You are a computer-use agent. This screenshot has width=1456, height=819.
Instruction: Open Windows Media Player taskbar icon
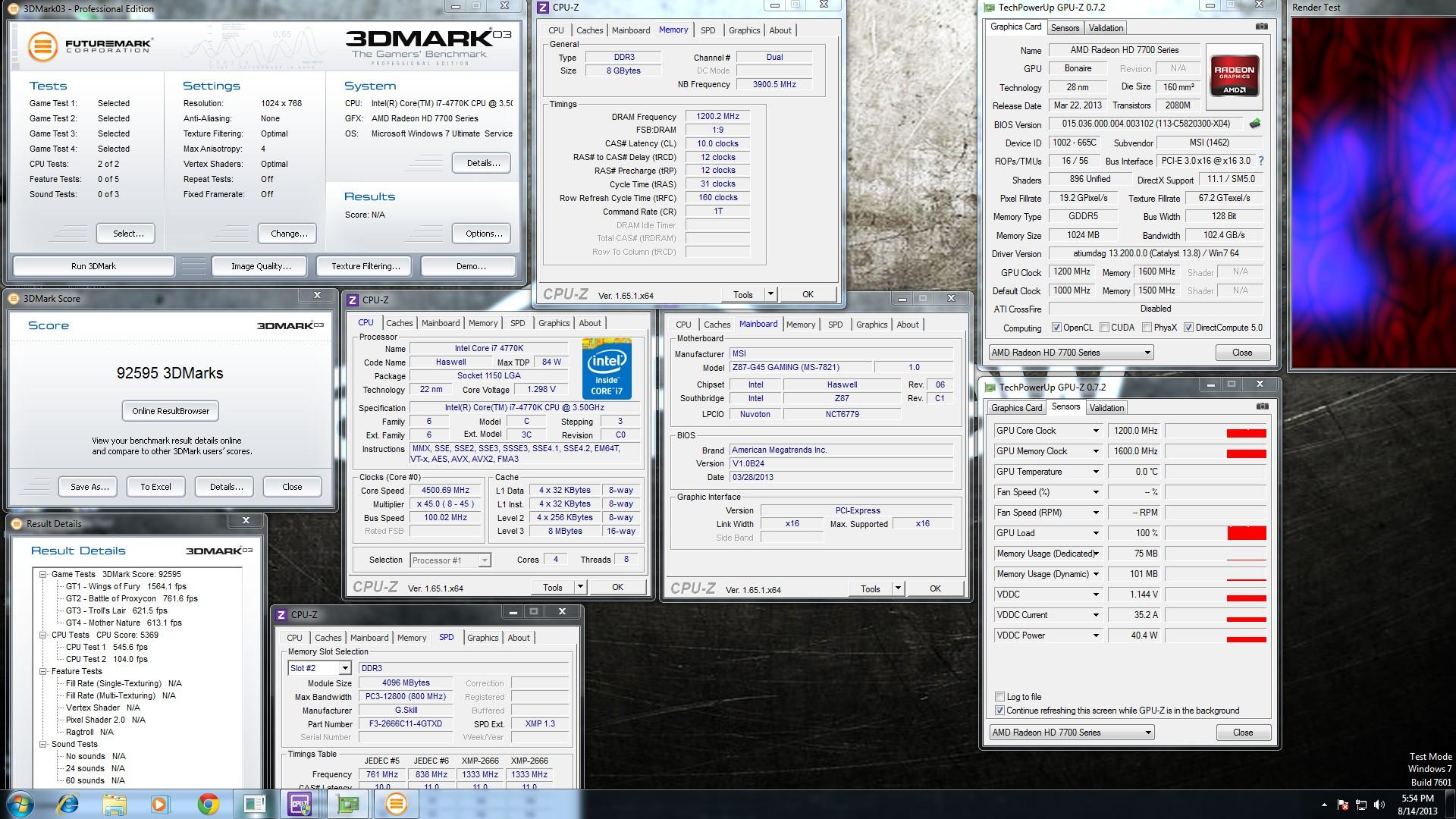(160, 804)
